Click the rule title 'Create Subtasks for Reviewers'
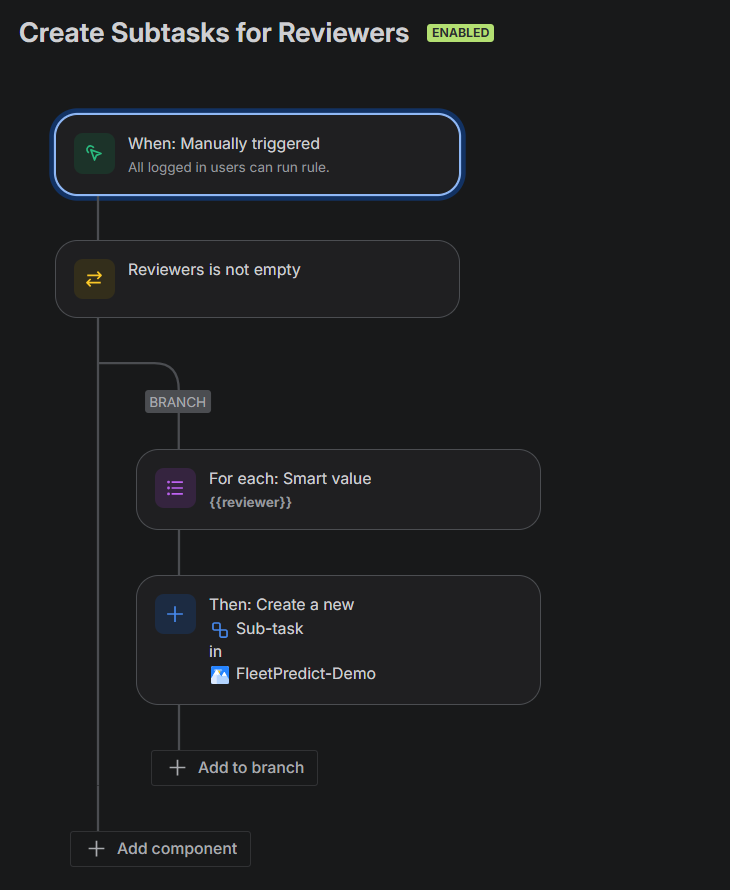 (x=214, y=32)
